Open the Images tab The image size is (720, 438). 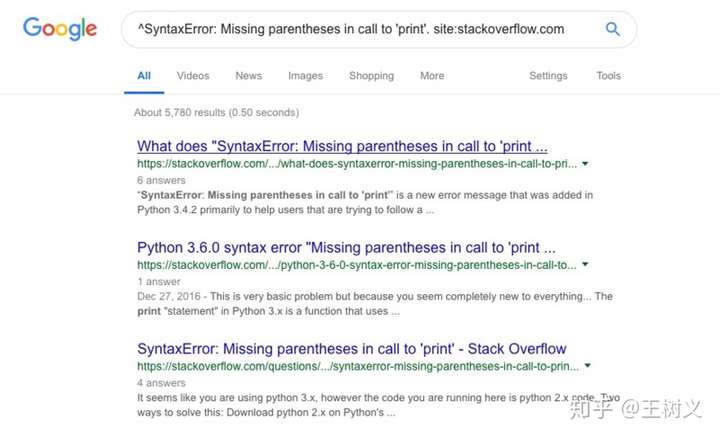click(x=305, y=76)
